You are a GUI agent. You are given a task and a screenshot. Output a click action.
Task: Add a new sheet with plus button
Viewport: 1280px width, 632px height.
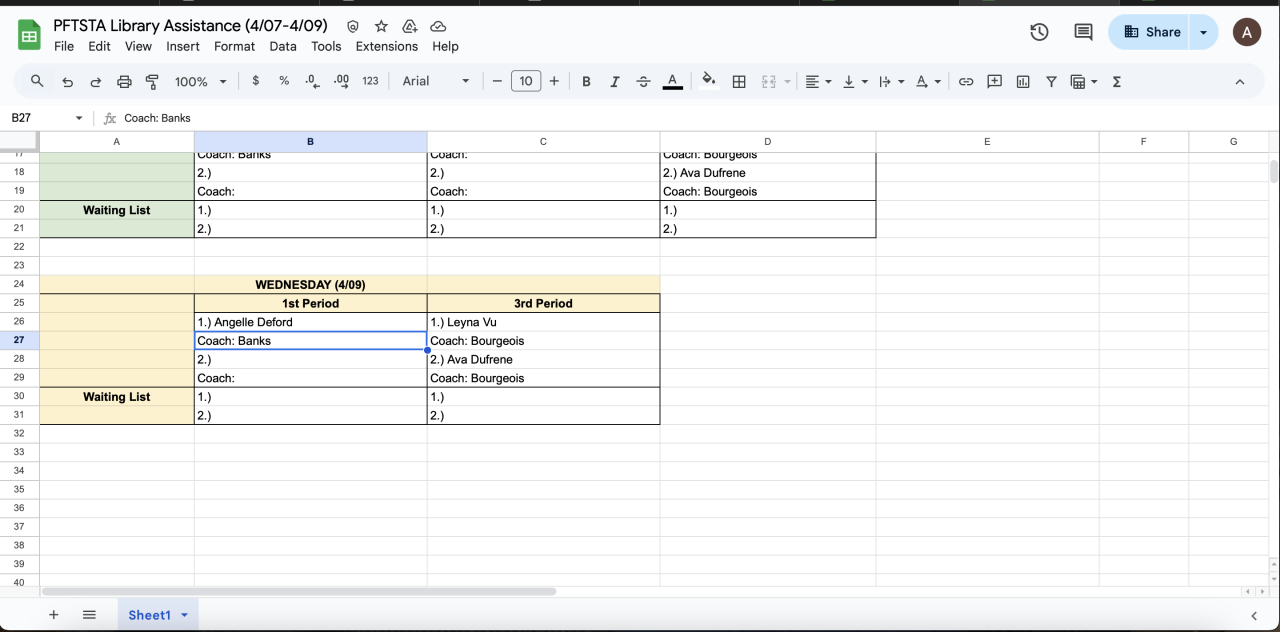click(x=54, y=615)
